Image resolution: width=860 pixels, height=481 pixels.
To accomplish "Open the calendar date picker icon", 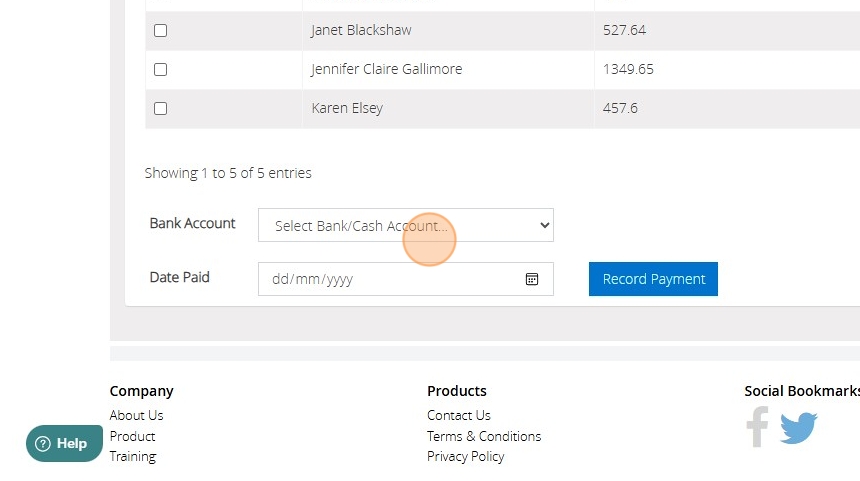I will (532, 279).
